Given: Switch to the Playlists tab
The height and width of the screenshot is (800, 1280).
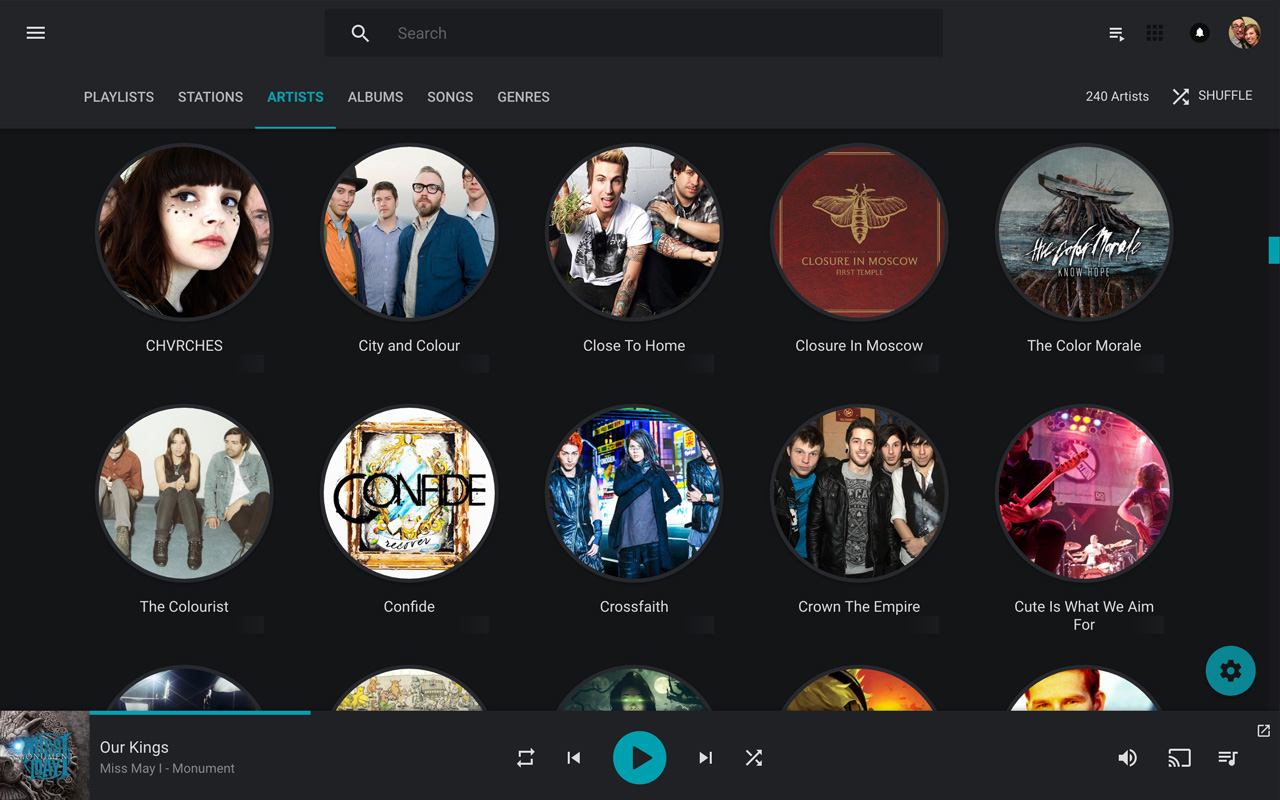Looking at the screenshot, I should [119, 97].
